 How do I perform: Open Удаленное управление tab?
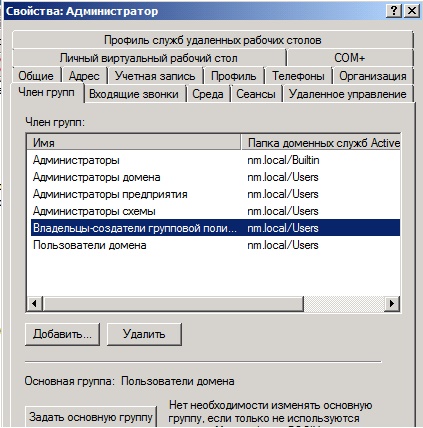(x=348, y=94)
